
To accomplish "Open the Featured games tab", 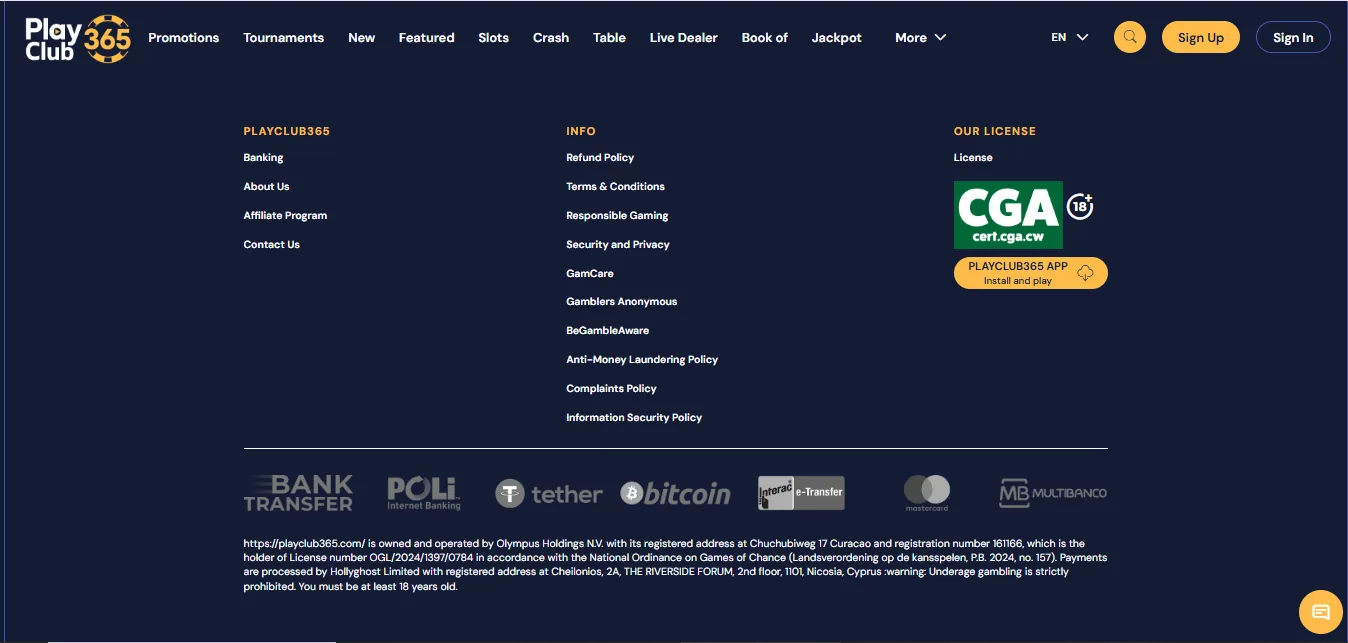I will pos(427,38).
